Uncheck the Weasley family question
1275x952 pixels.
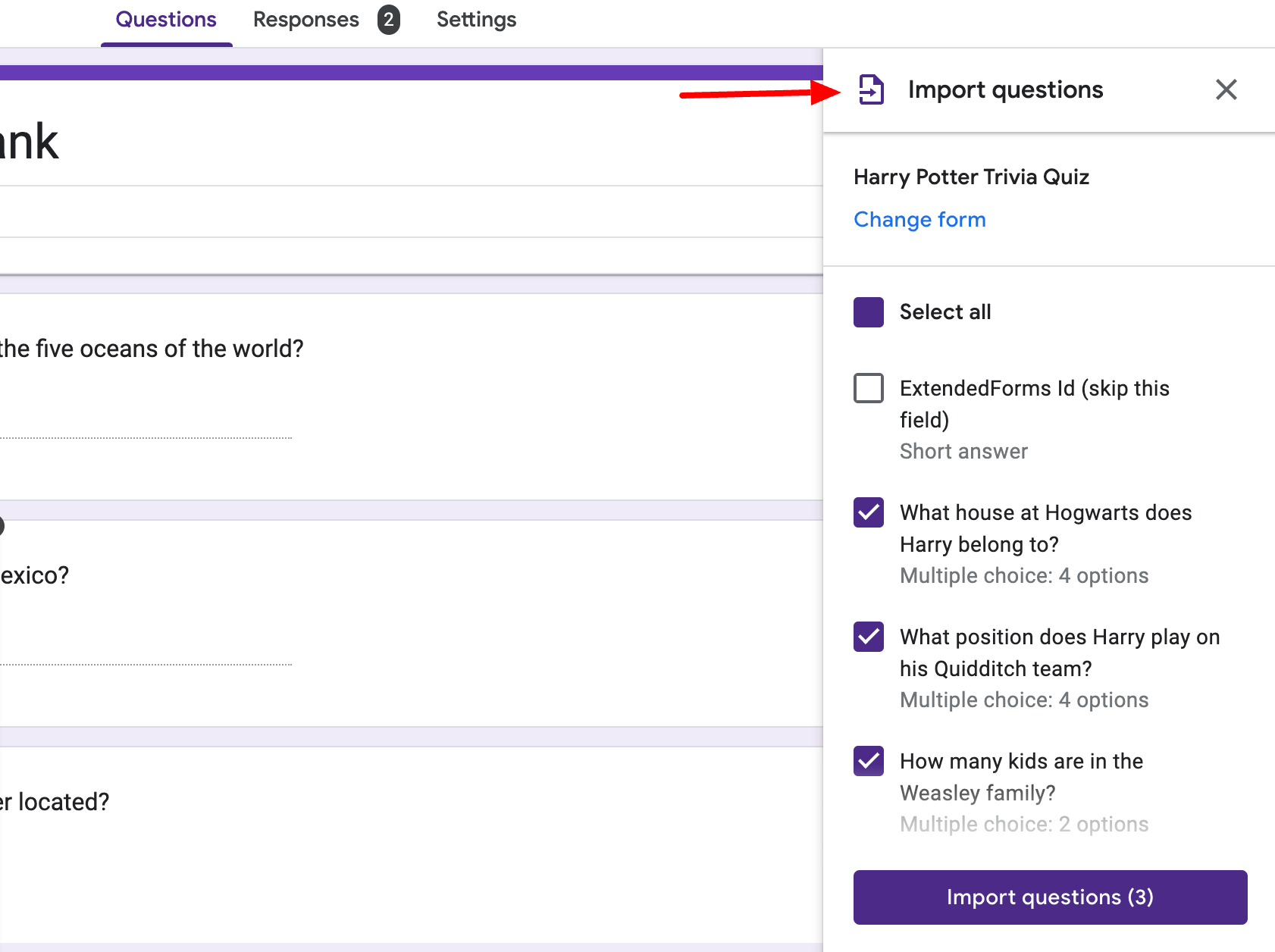pos(868,762)
